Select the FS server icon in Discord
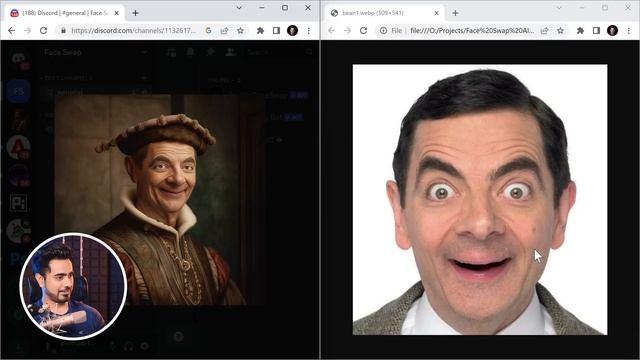The image size is (640, 360). click(18, 91)
